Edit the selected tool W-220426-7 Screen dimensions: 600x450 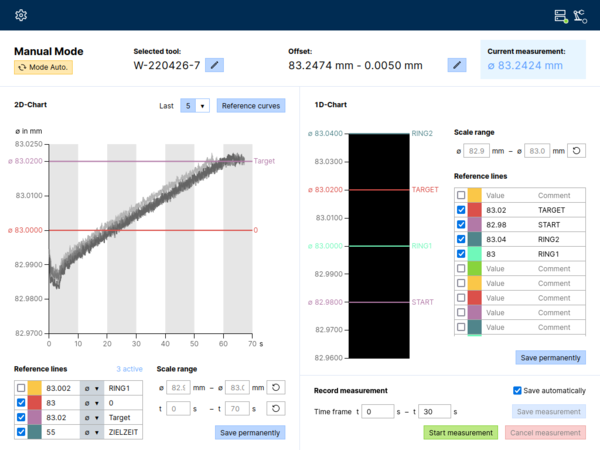pyautogui.click(x=214, y=65)
